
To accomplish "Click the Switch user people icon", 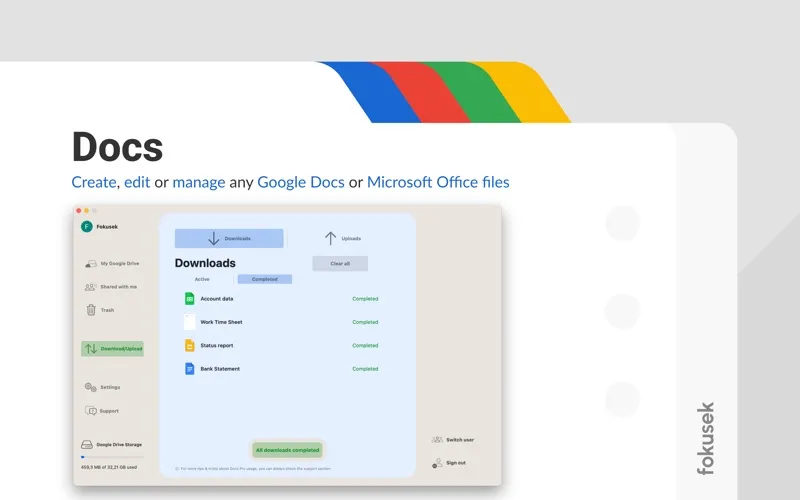I will (x=437, y=440).
